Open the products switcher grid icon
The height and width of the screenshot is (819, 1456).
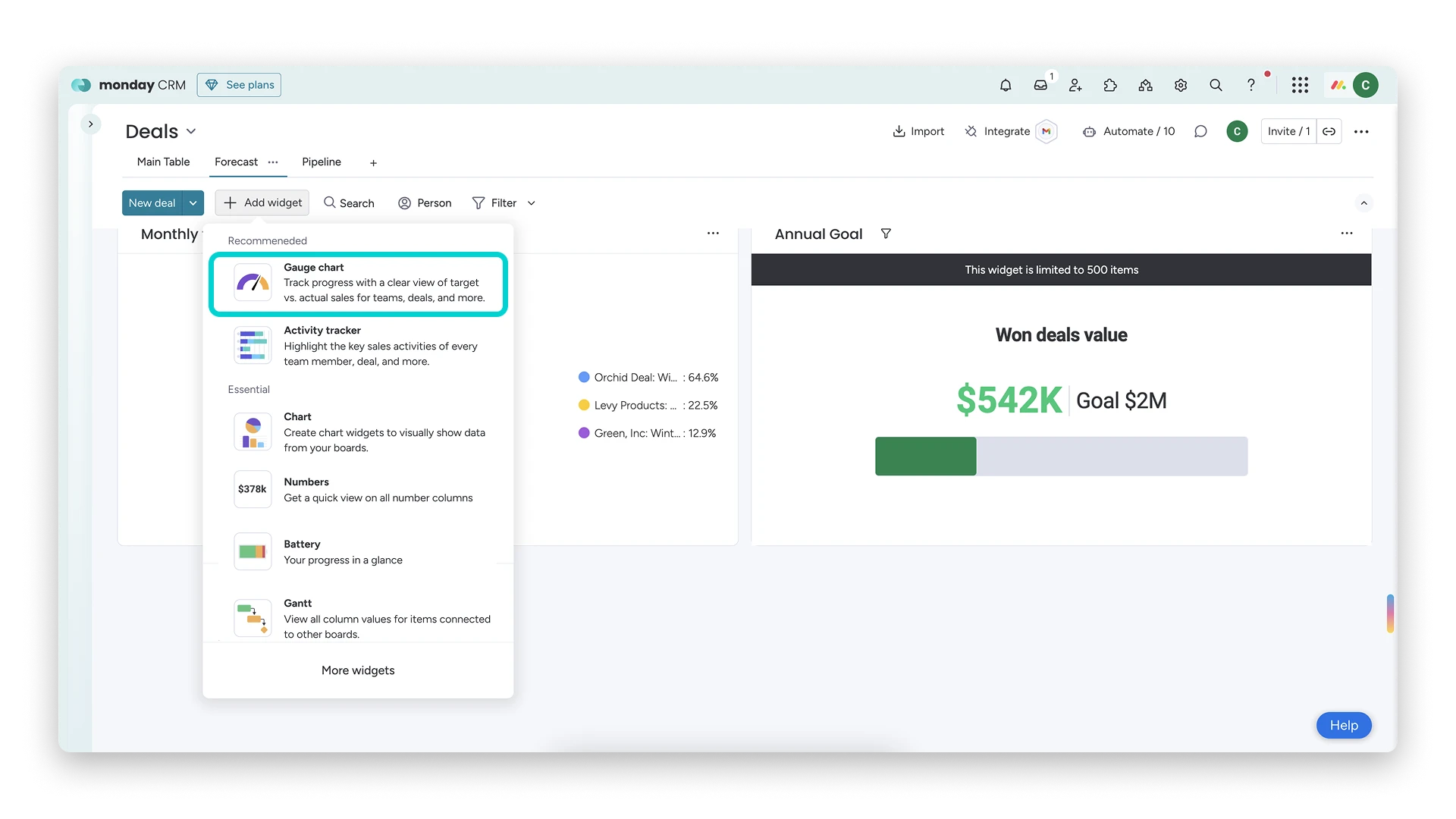click(x=1300, y=86)
